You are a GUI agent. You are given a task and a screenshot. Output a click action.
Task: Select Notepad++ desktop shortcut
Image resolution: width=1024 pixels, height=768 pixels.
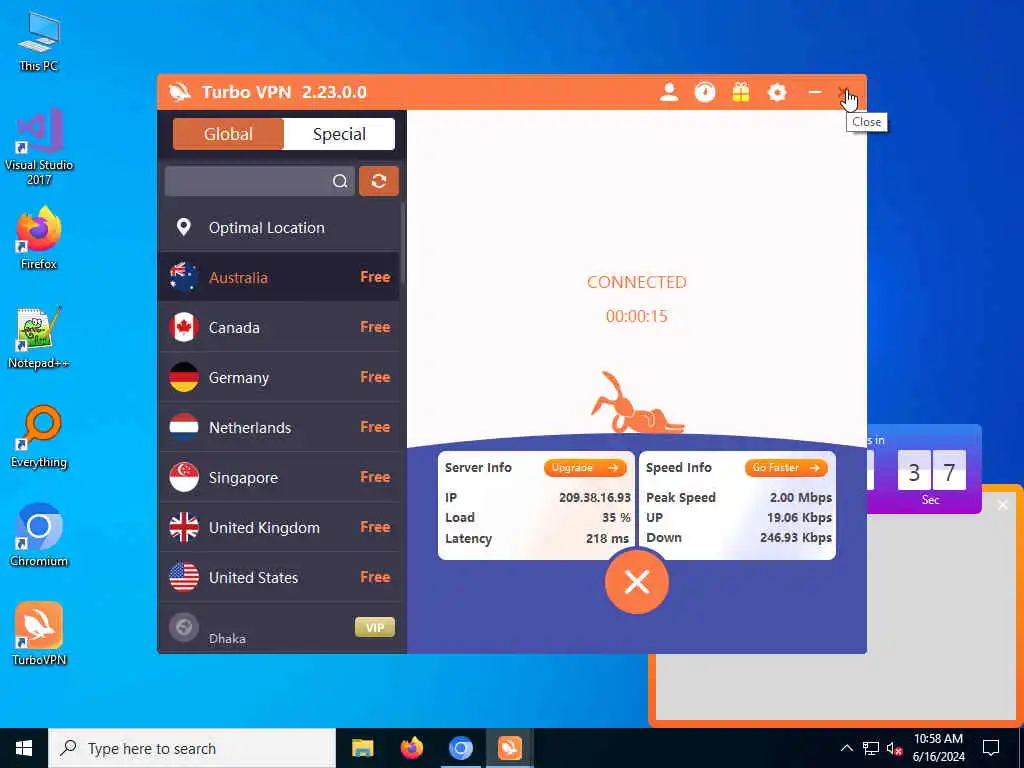(x=39, y=338)
